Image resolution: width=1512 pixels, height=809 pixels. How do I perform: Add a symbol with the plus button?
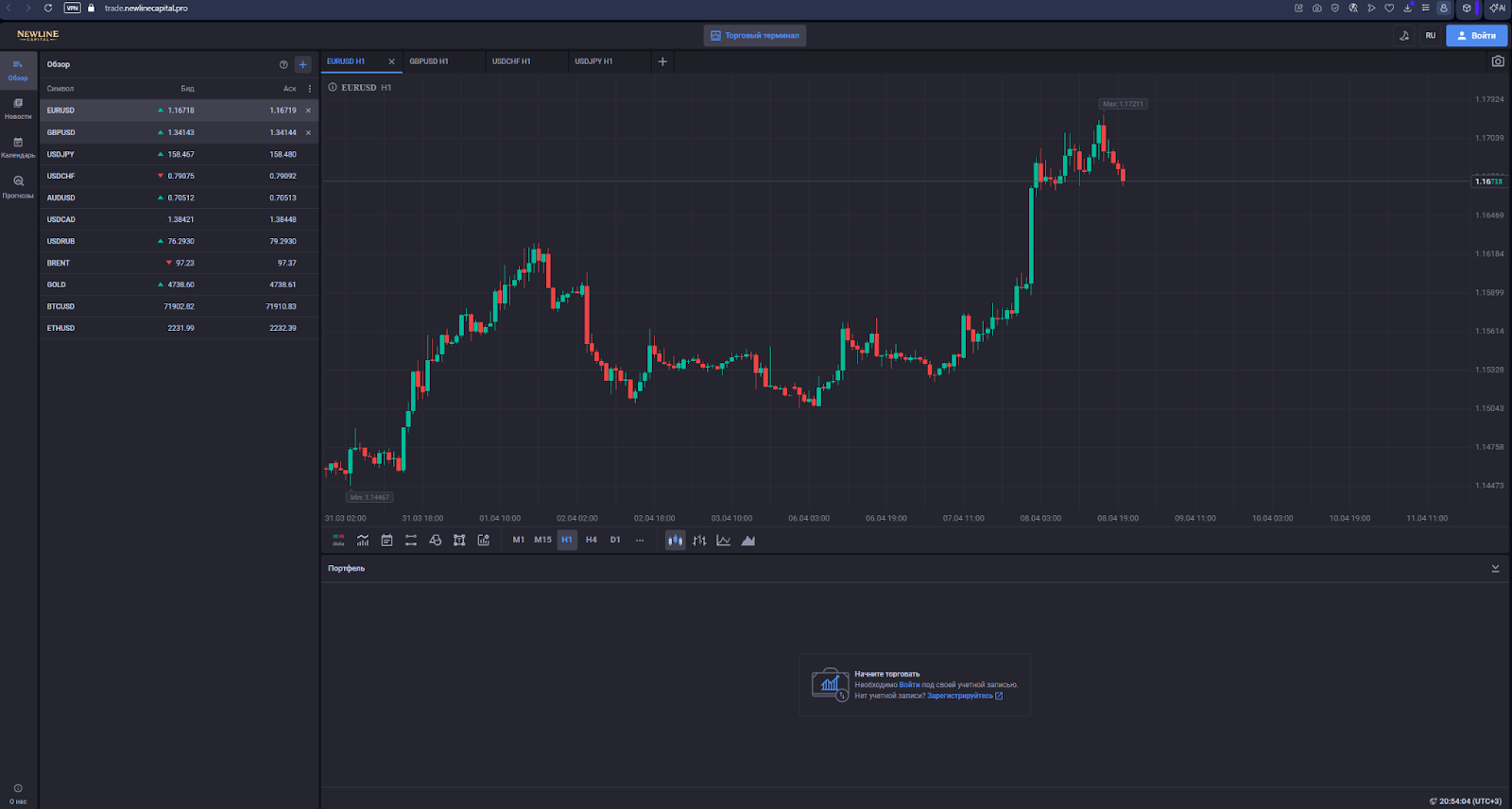[303, 64]
